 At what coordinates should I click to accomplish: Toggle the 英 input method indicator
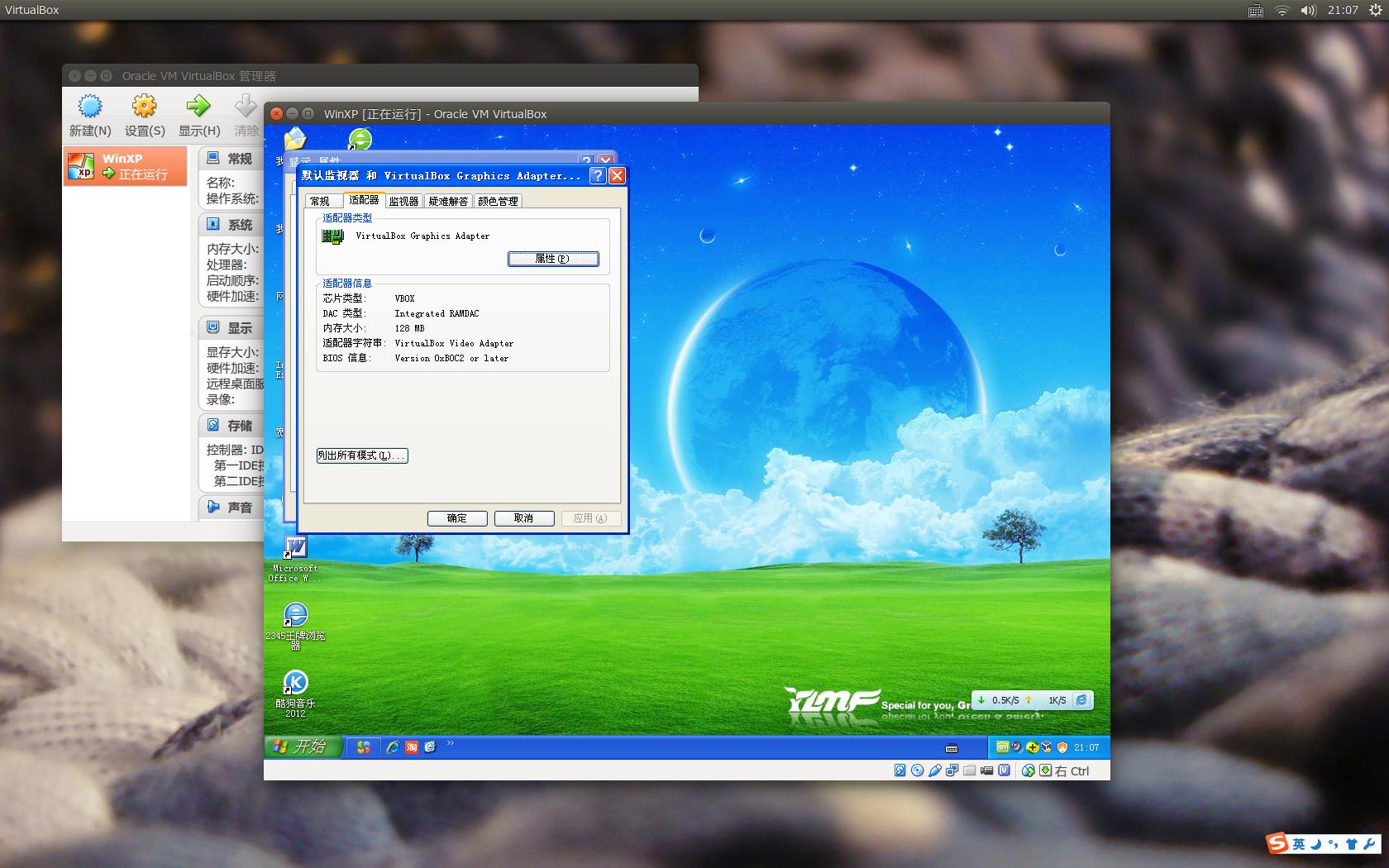(1301, 844)
